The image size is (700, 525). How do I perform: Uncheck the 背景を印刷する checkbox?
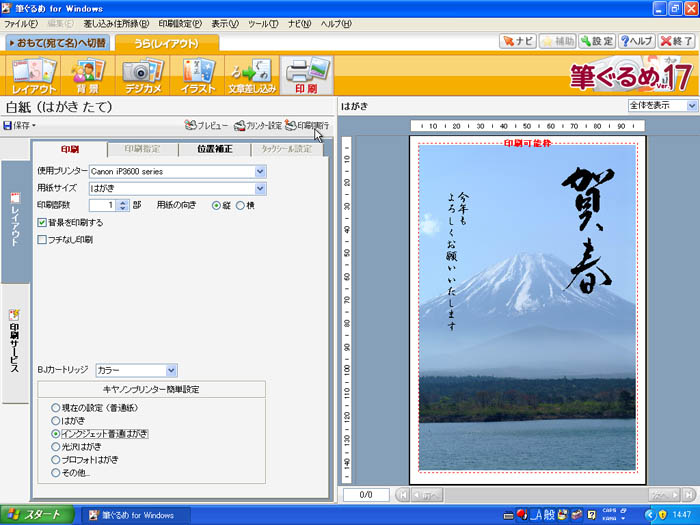[42, 222]
